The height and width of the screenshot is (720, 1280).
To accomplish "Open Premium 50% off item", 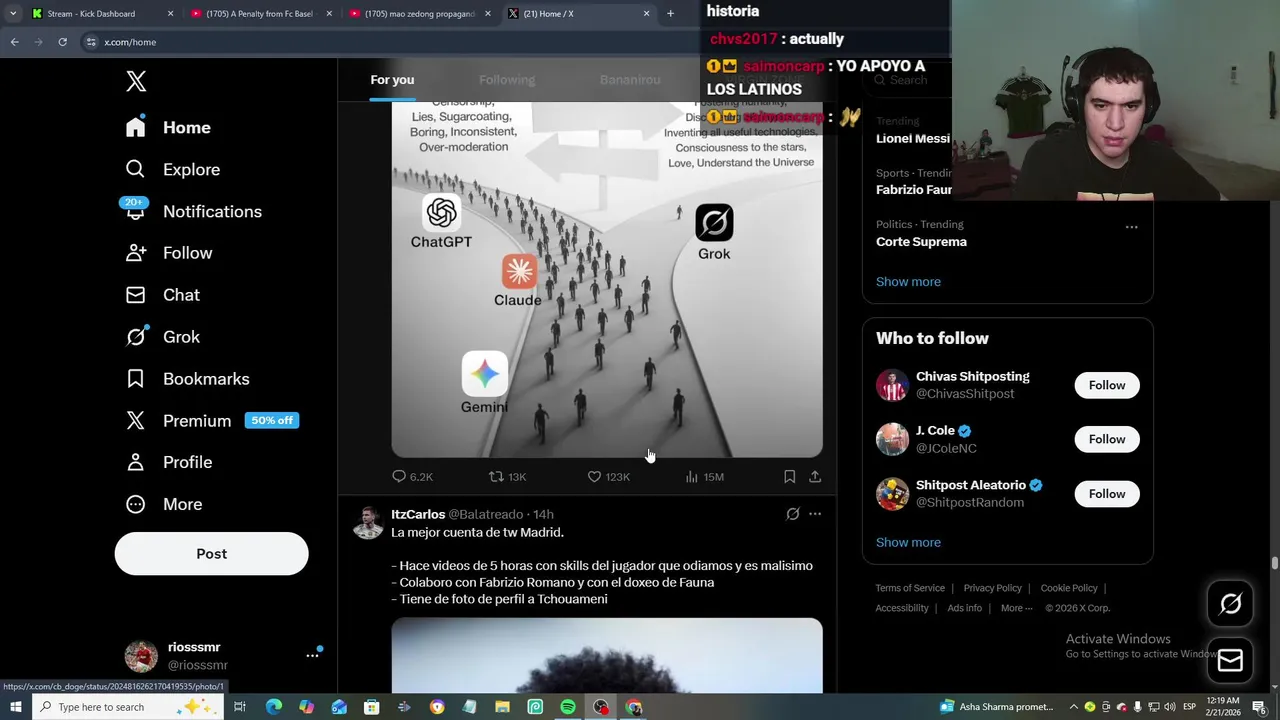I will coord(211,421).
